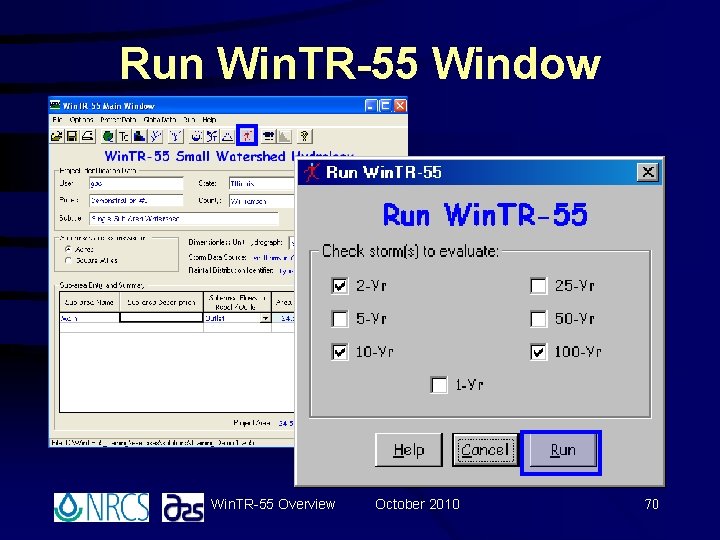Click the User input field
720x540 pixels.
coord(136,184)
